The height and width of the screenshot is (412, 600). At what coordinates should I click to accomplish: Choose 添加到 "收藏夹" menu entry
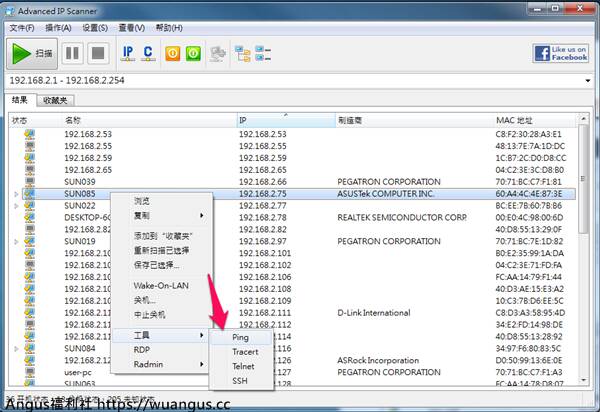tap(161, 236)
